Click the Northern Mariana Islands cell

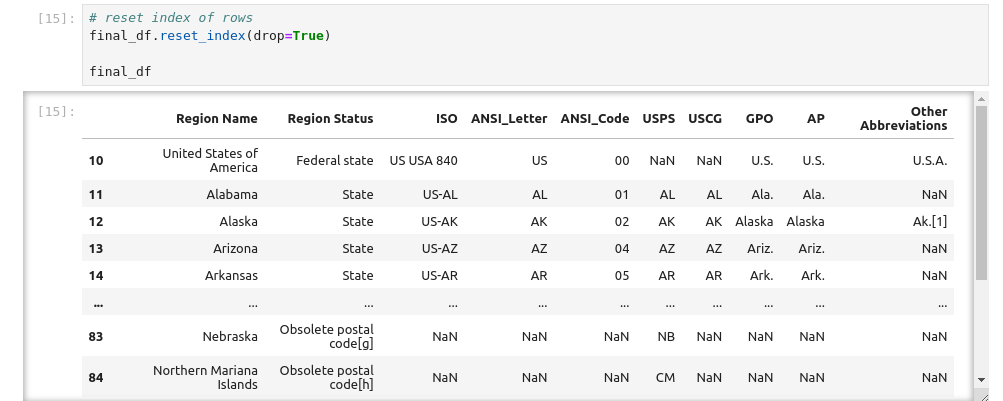(x=206, y=378)
